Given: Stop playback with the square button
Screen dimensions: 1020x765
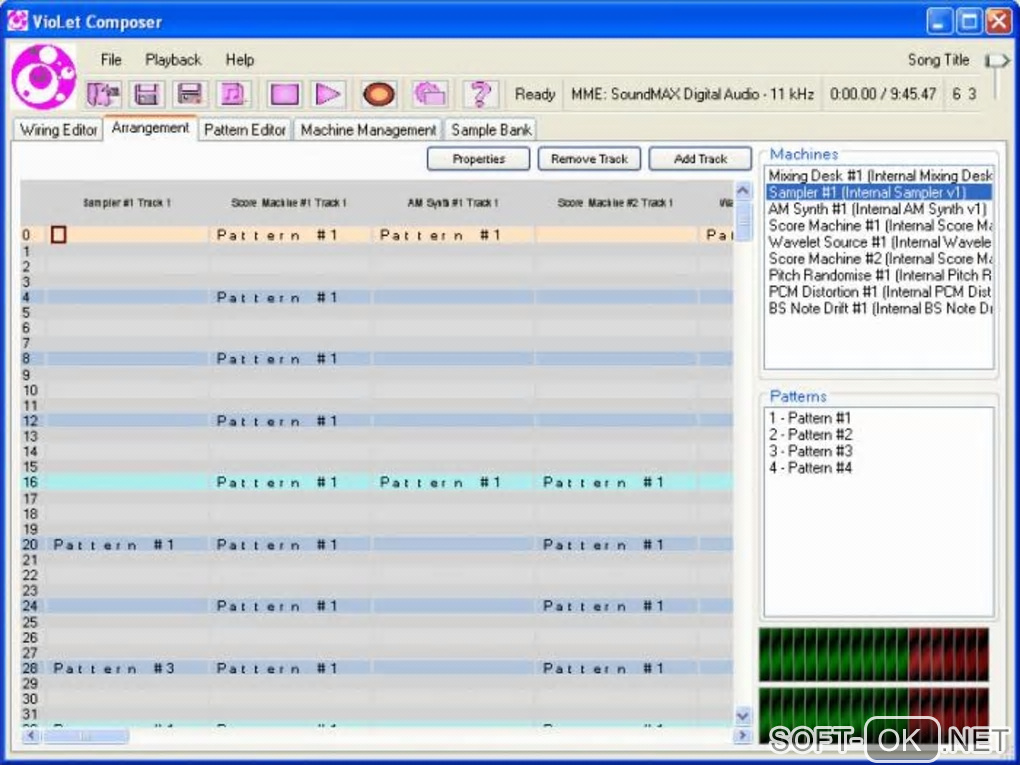Looking at the screenshot, I should [285, 94].
